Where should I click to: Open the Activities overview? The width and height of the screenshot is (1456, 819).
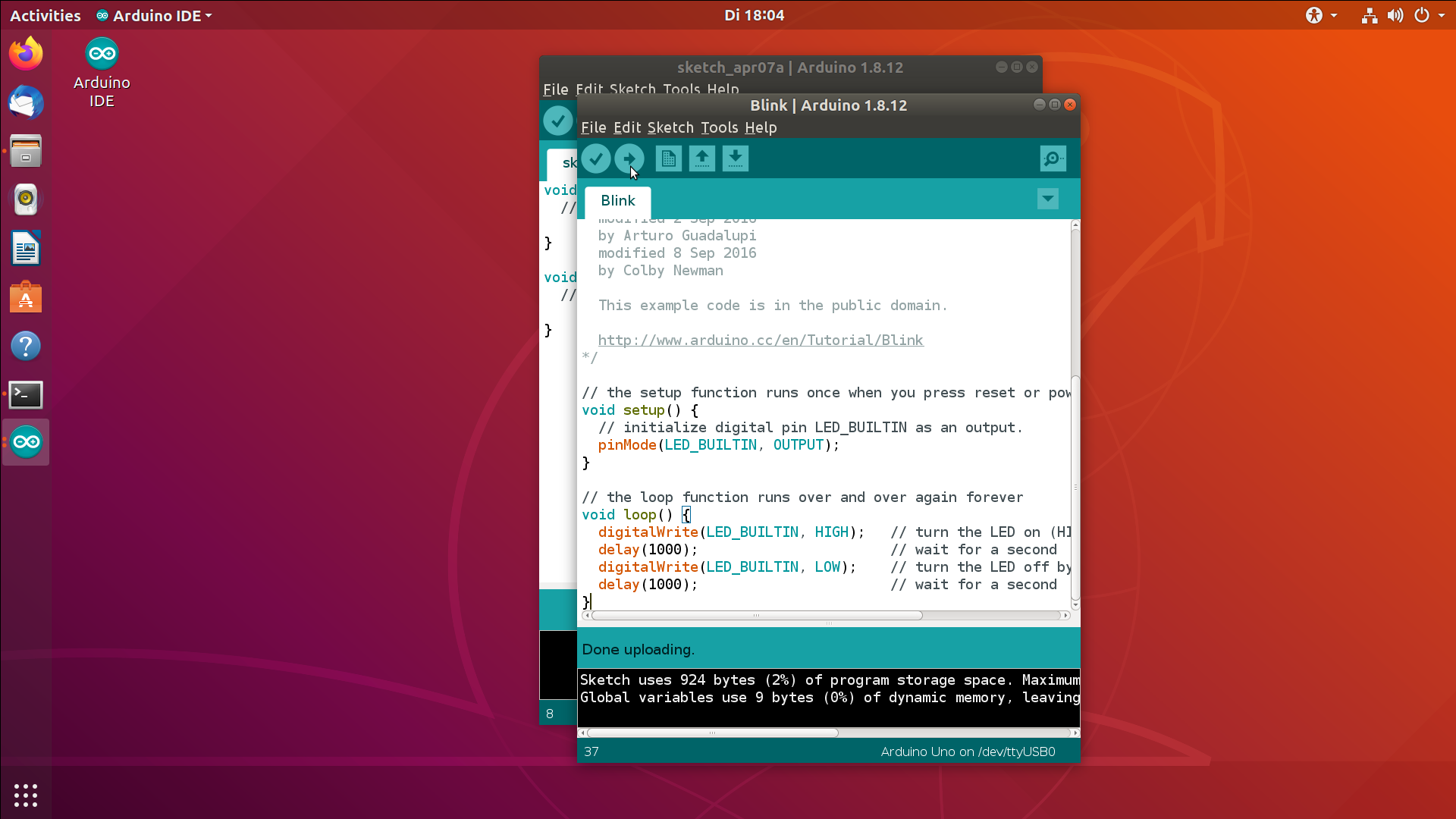(45, 15)
